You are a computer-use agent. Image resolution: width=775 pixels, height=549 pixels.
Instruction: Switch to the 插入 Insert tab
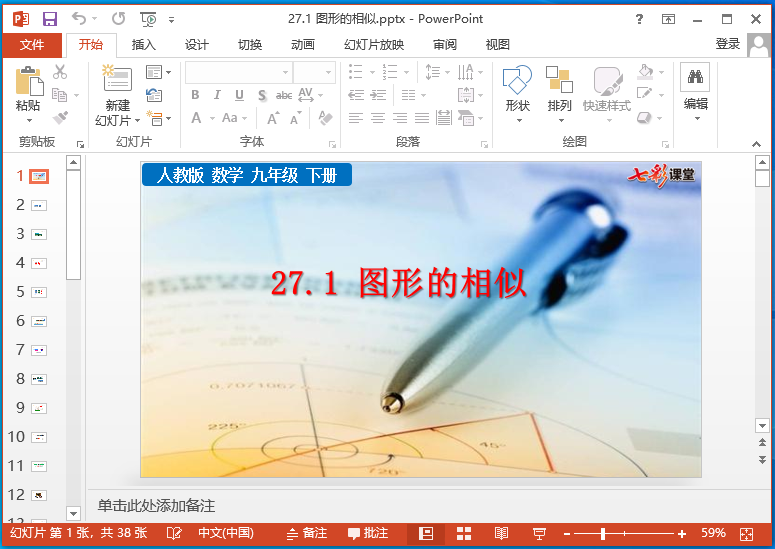click(x=143, y=45)
